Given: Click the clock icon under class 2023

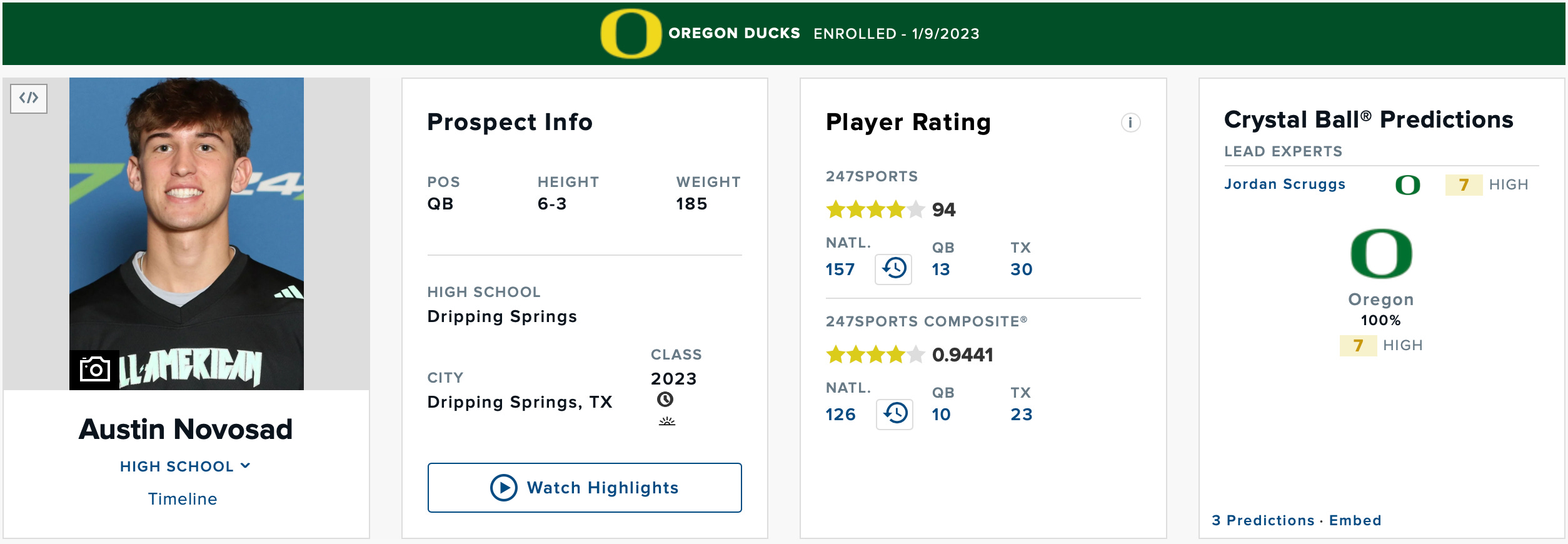Looking at the screenshot, I should tap(665, 400).
